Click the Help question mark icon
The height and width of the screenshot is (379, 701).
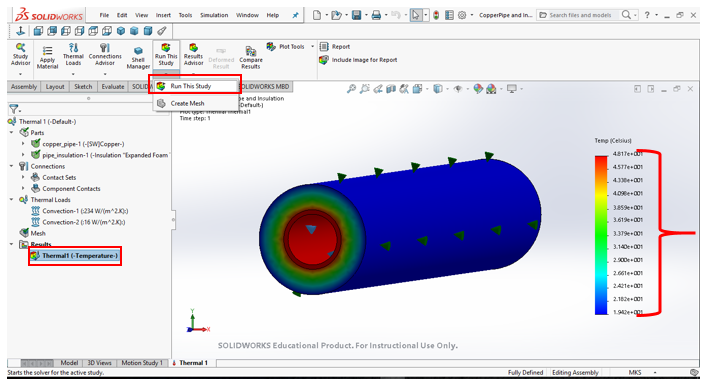pyautogui.click(x=647, y=15)
